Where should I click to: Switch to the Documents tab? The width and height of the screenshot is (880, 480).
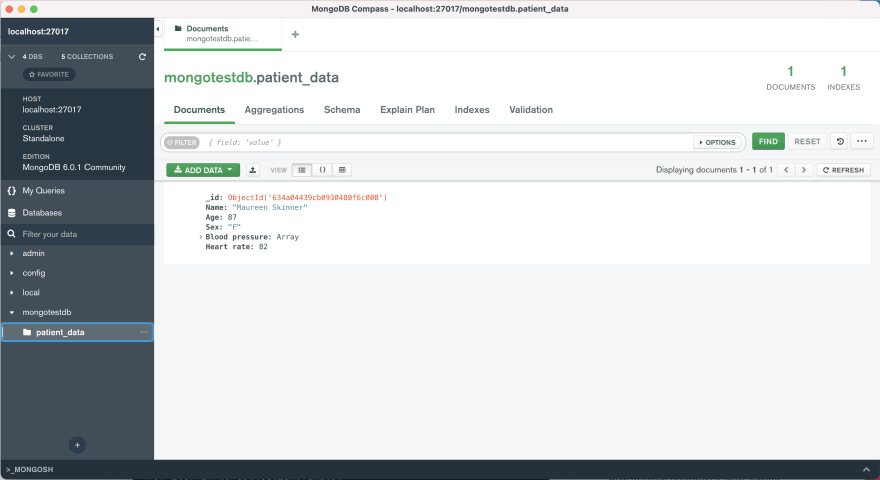(199, 110)
